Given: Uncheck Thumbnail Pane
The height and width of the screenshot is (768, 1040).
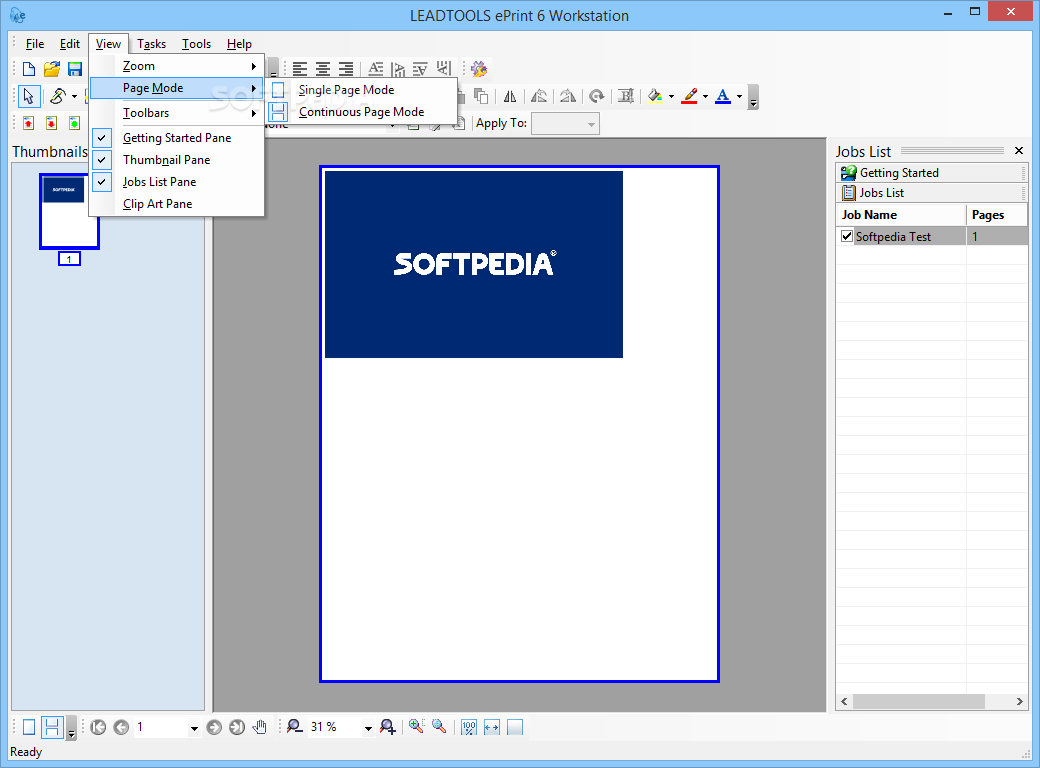Looking at the screenshot, I should coord(176,160).
